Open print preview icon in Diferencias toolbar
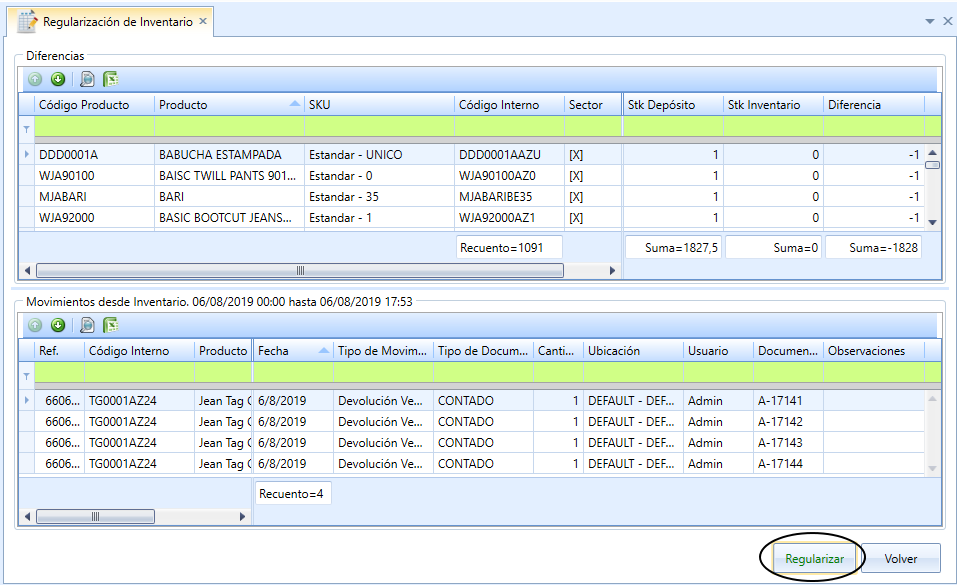The image size is (957, 585). [x=87, y=79]
